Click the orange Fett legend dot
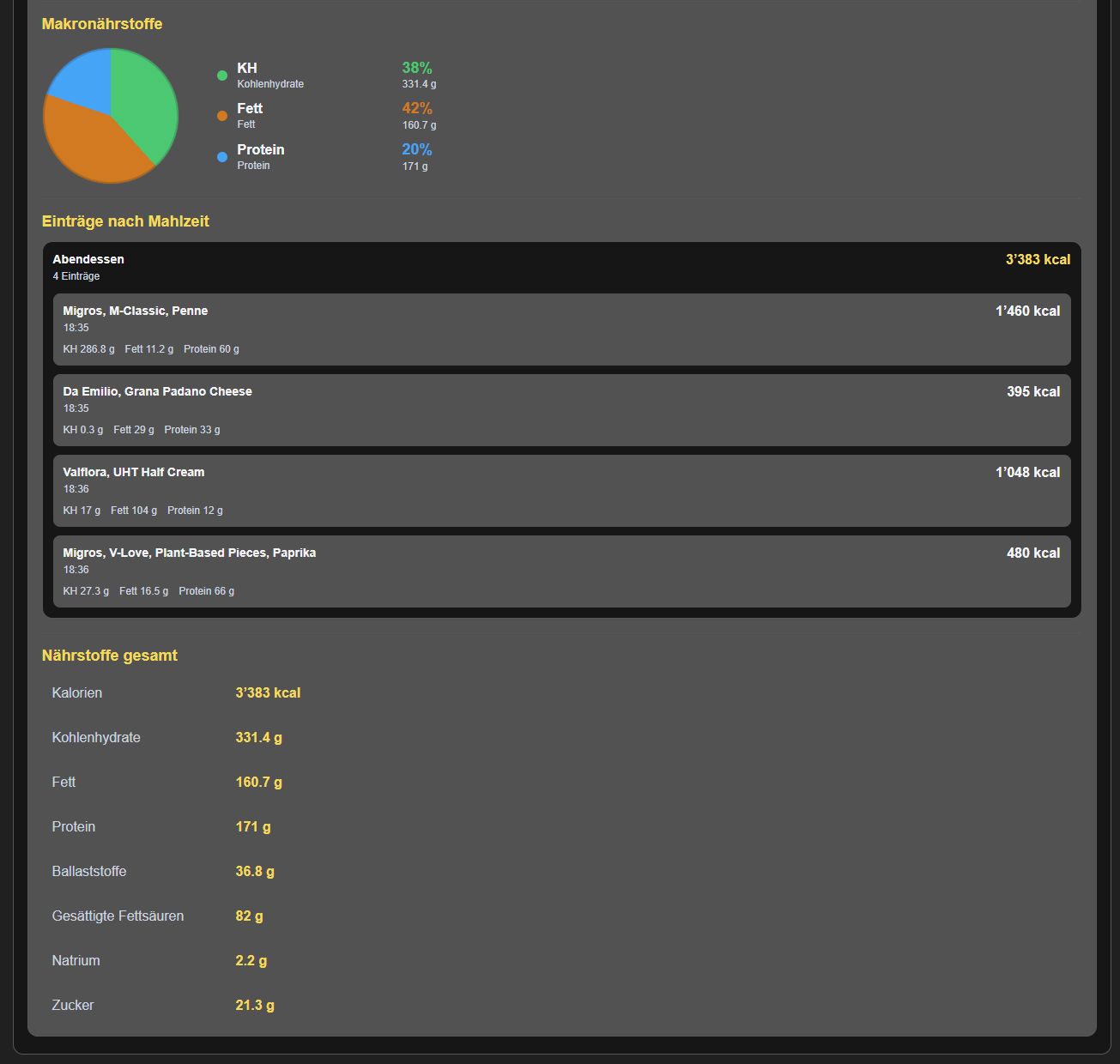This screenshot has width=1120, height=1064. (x=222, y=116)
